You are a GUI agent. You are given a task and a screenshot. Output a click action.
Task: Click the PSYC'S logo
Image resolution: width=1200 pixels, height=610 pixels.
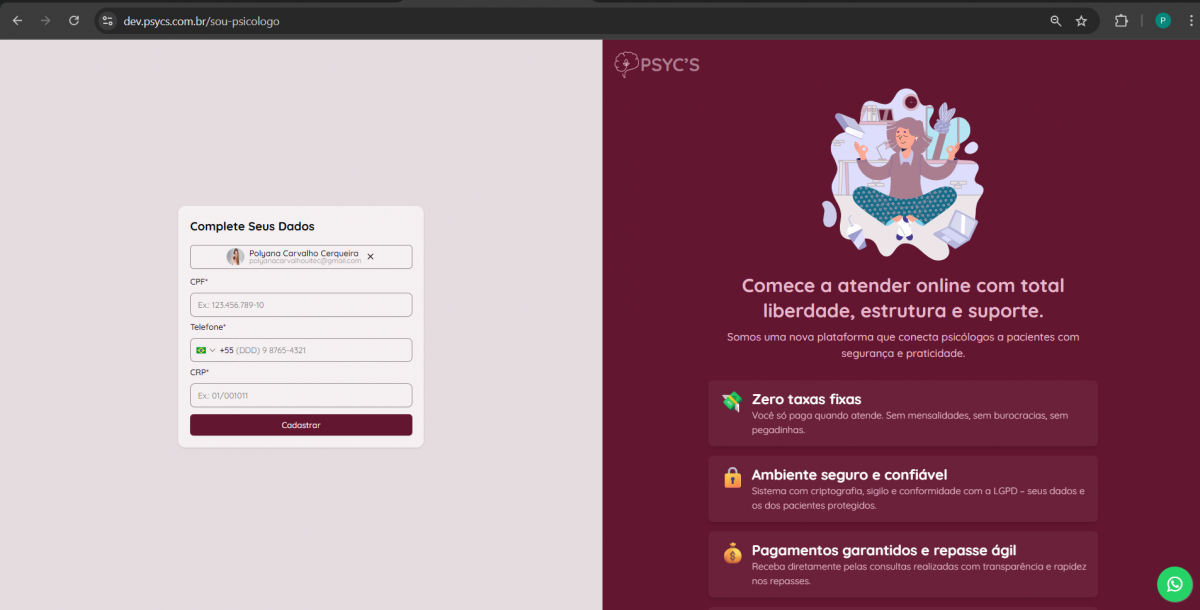click(x=657, y=65)
